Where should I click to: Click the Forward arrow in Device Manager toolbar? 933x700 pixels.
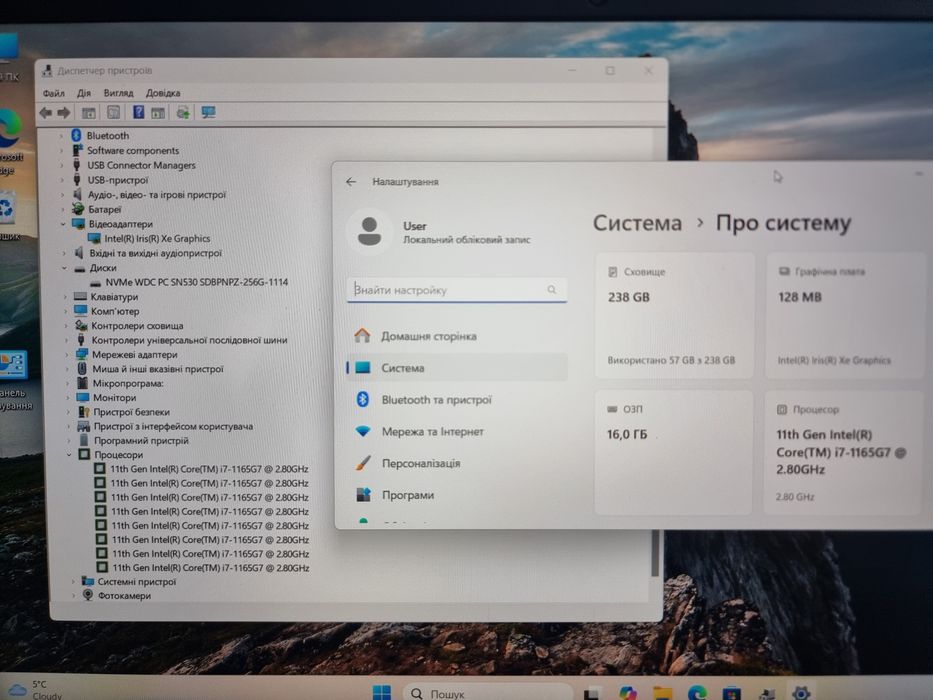[x=64, y=112]
